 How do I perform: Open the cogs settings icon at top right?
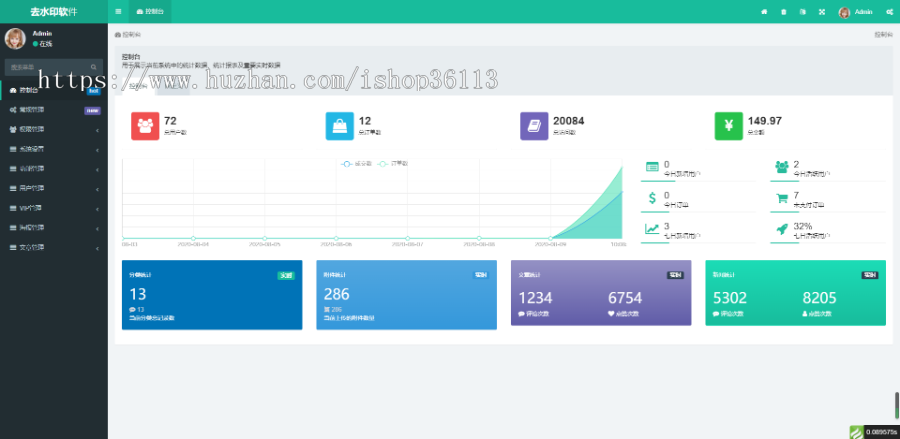(x=889, y=11)
